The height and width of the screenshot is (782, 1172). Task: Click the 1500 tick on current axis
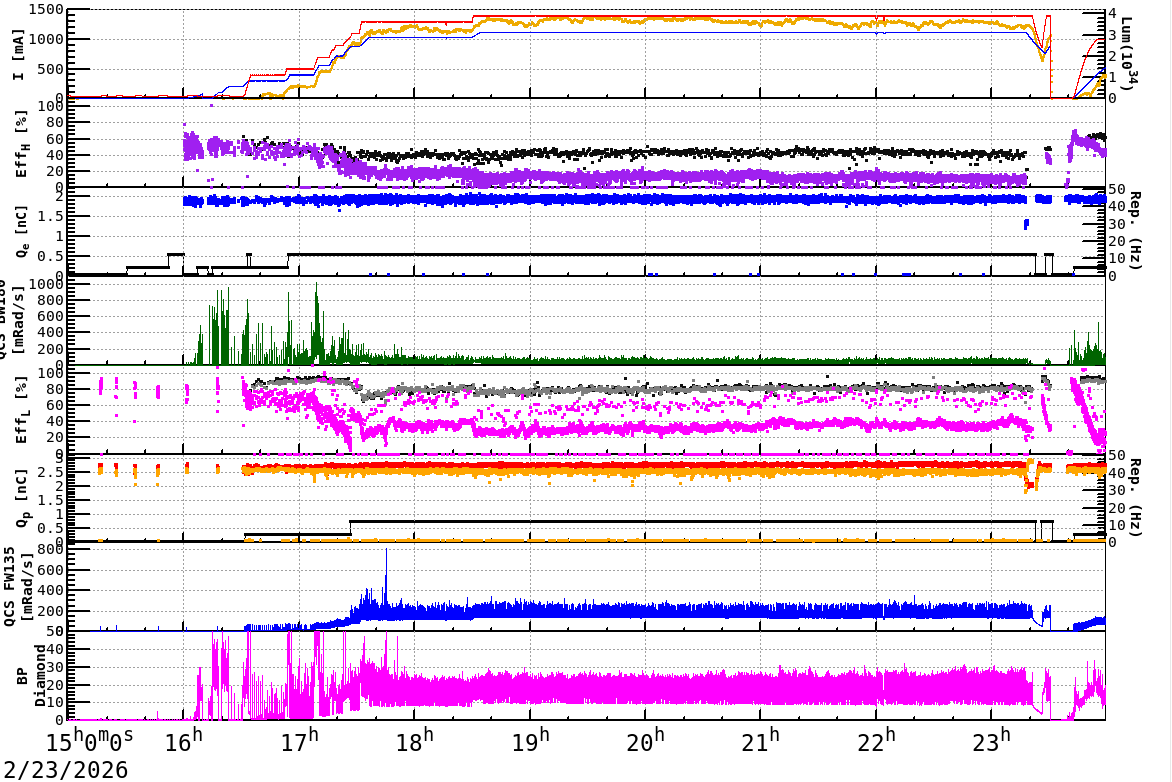tap(47, 10)
